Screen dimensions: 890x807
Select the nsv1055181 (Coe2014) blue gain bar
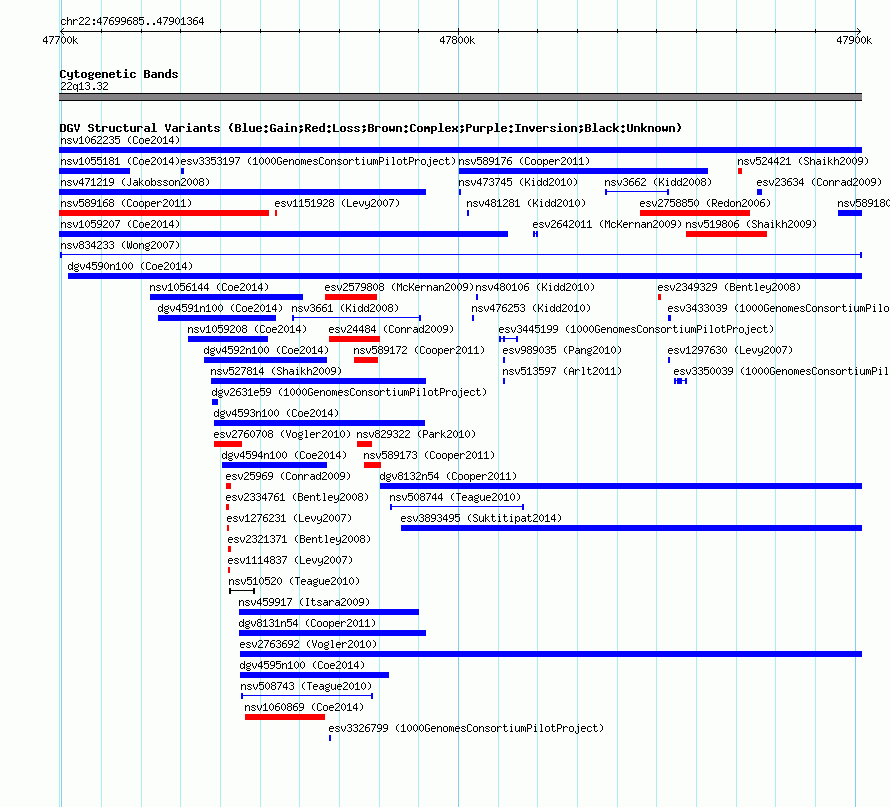tap(94, 171)
